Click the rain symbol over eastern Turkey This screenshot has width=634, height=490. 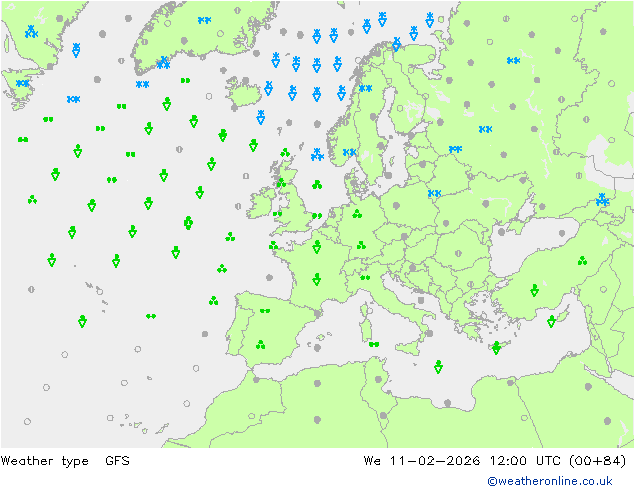(582, 261)
